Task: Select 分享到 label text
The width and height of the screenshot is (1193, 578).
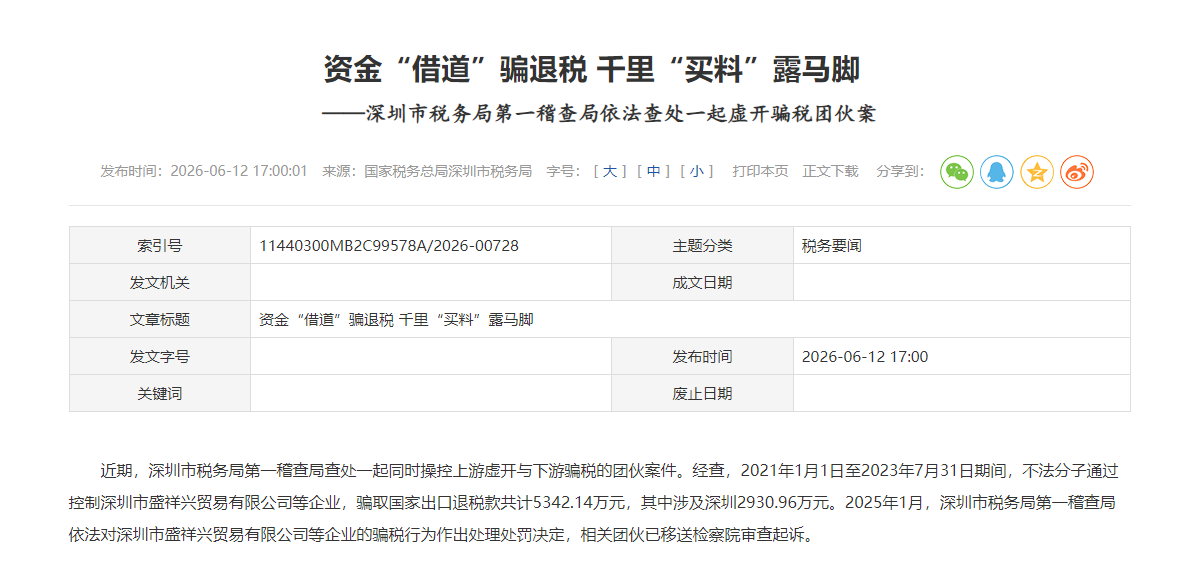Action: (900, 171)
